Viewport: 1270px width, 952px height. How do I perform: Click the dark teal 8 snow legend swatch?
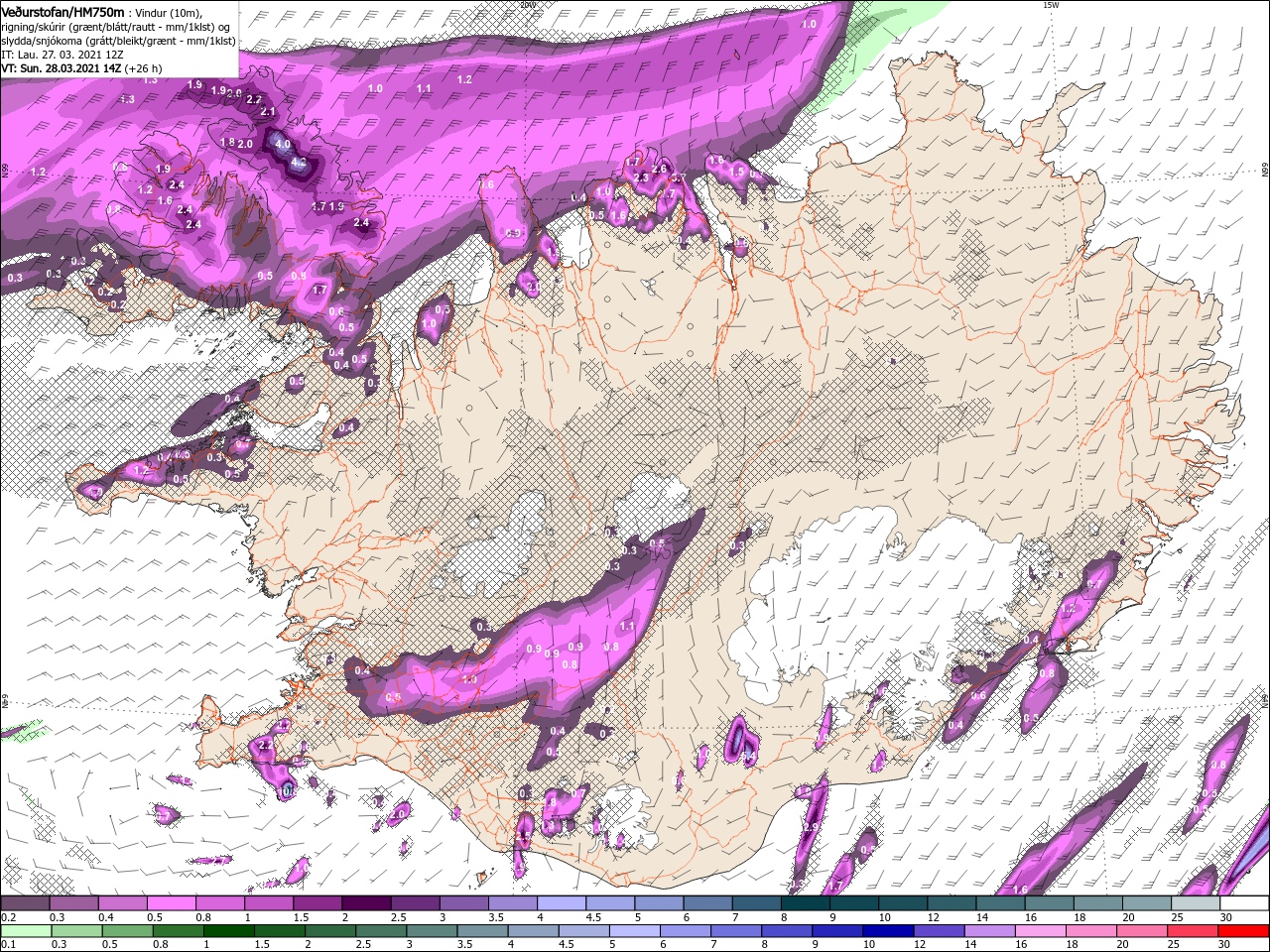[x=805, y=903]
